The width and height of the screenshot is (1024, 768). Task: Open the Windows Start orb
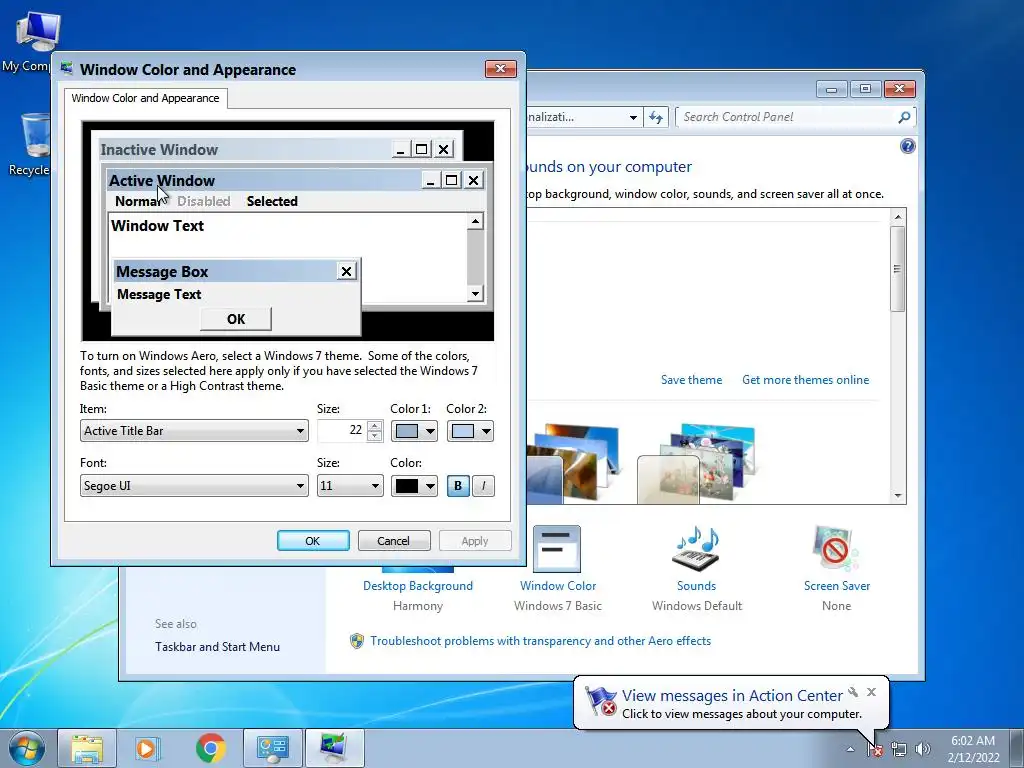click(26, 748)
